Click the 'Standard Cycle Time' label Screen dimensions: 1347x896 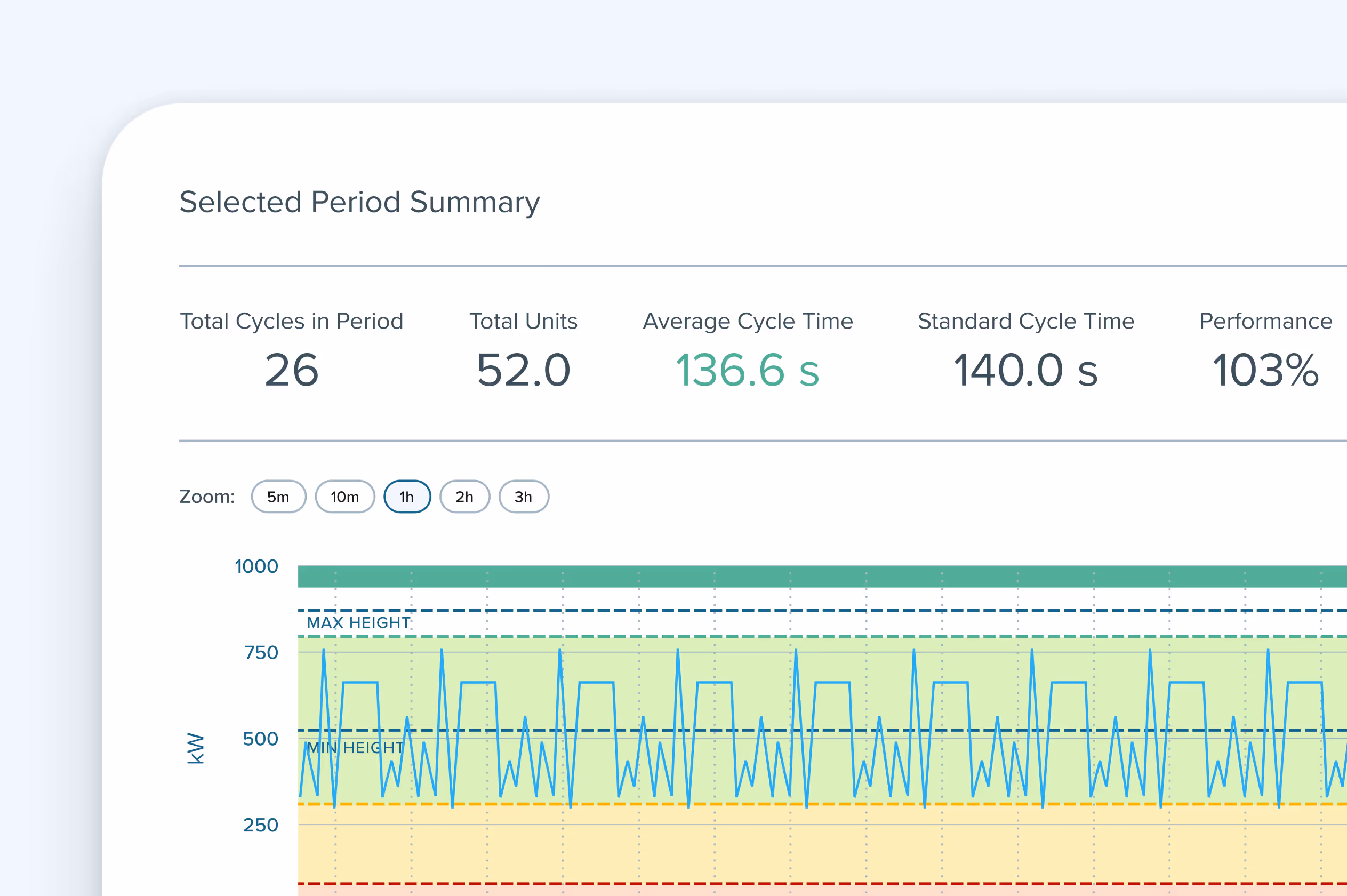click(1026, 321)
